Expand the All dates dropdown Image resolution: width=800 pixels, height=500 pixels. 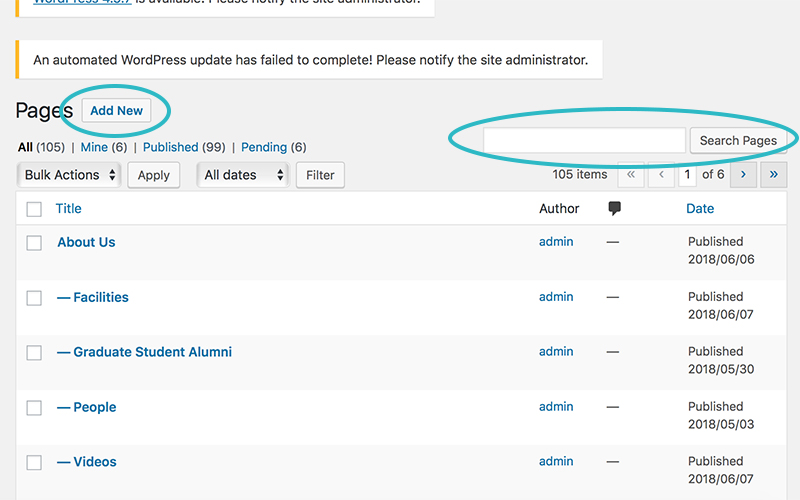point(243,175)
